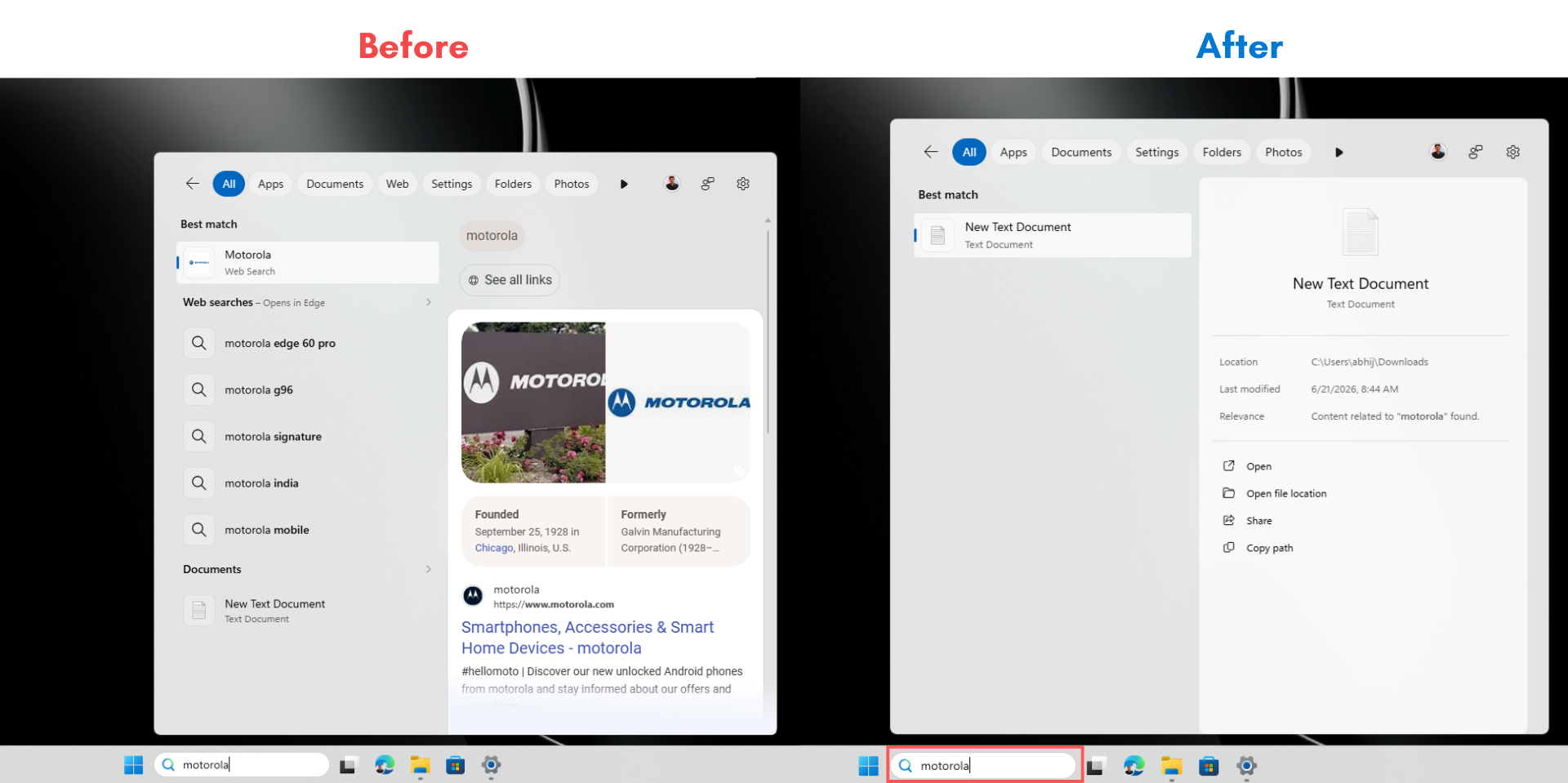Show more filters arrow in After panel
The image size is (1568, 783).
(x=1339, y=153)
